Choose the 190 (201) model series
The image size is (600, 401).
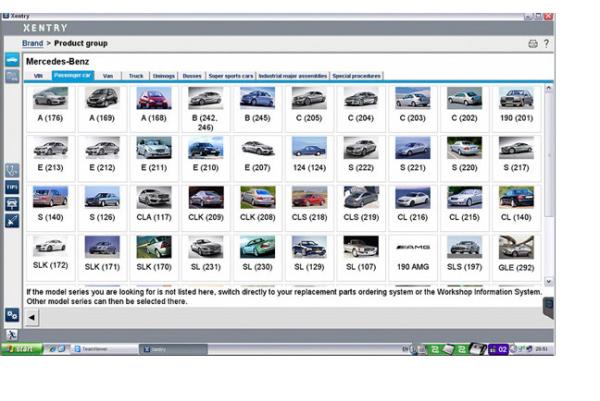pyautogui.click(x=516, y=109)
